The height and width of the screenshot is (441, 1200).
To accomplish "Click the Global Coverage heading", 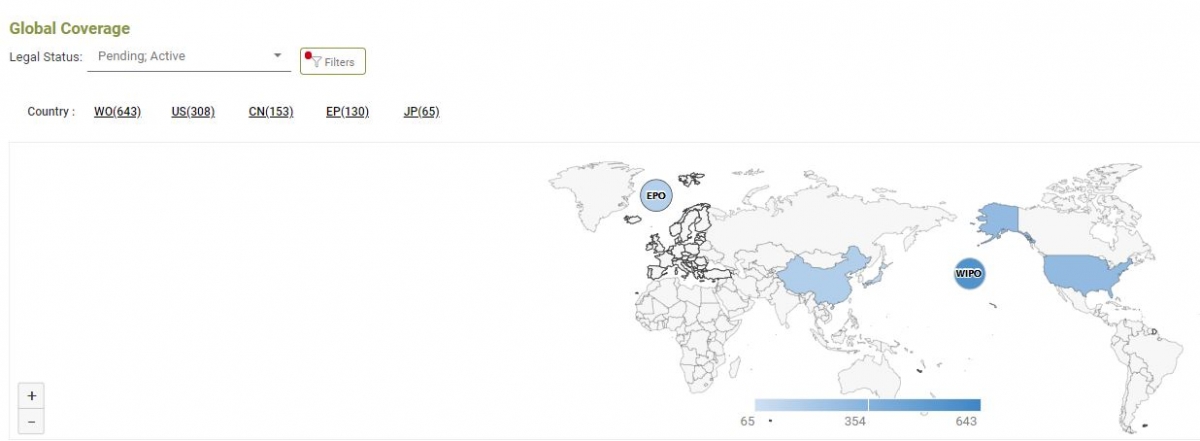I will tap(70, 29).
